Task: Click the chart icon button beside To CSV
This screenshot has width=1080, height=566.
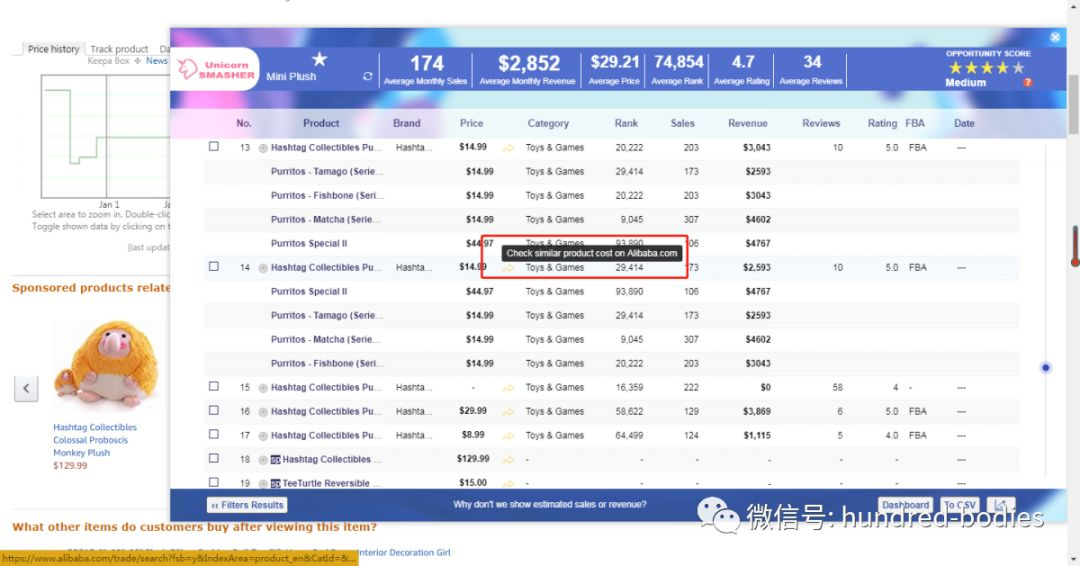Action: (x=1001, y=505)
